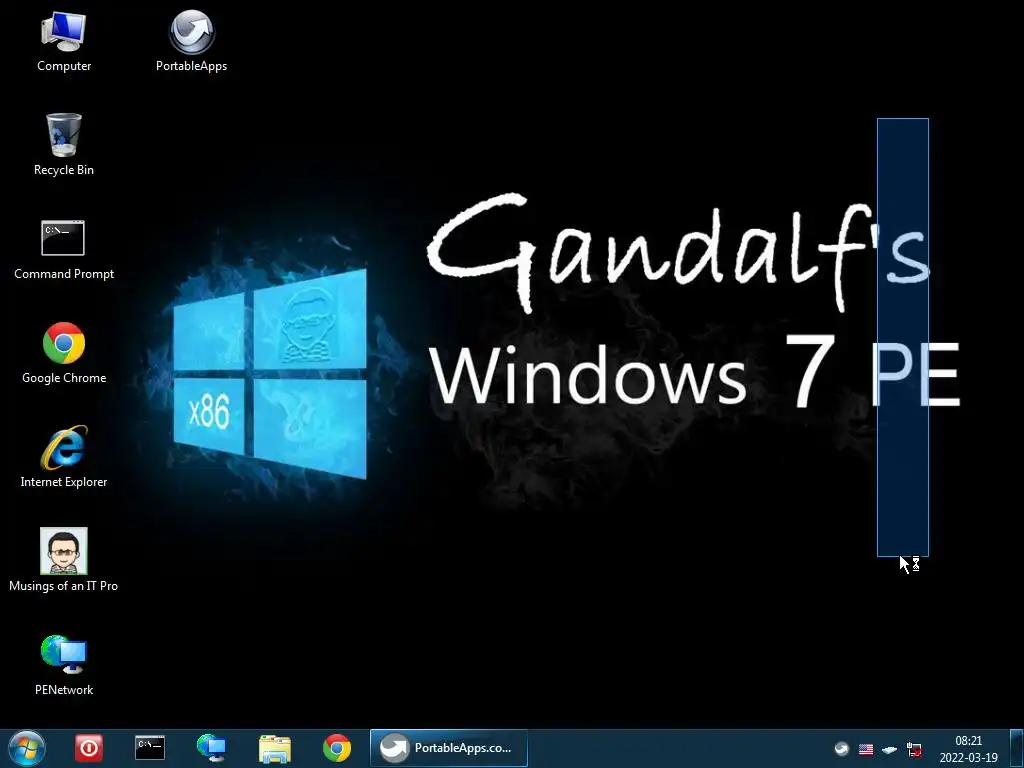
Task: Open PENetwork from the taskbar
Action: click(x=212, y=748)
